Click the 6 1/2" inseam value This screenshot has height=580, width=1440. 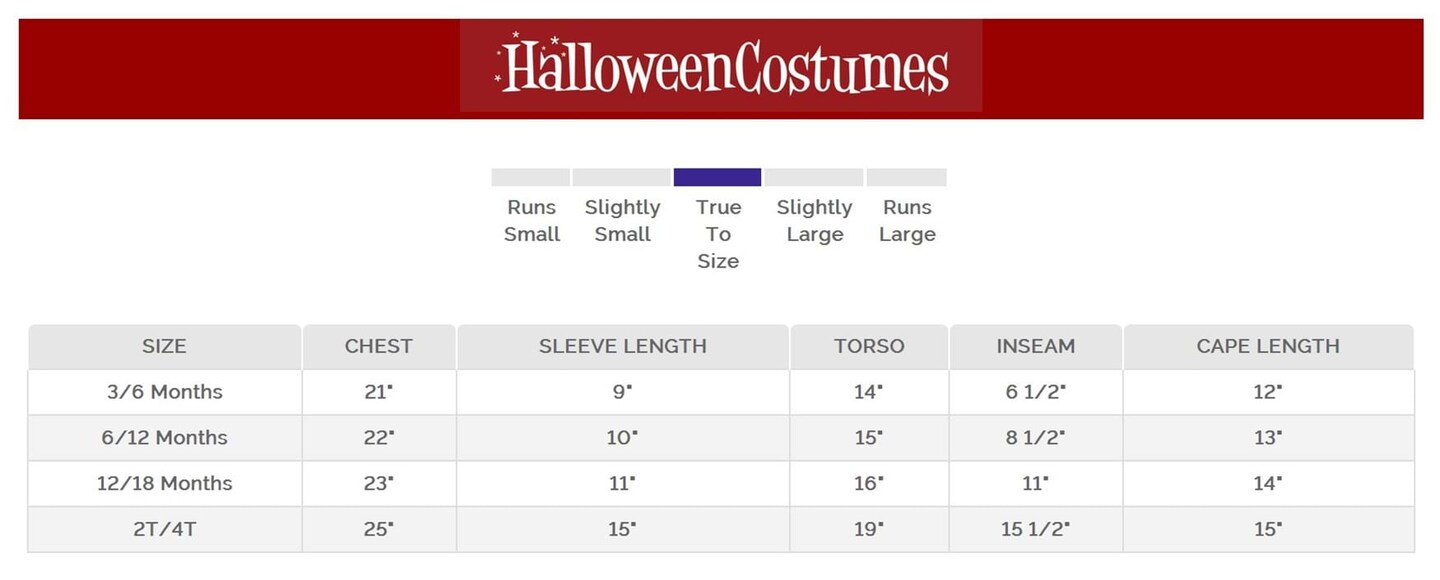pyautogui.click(x=1035, y=392)
